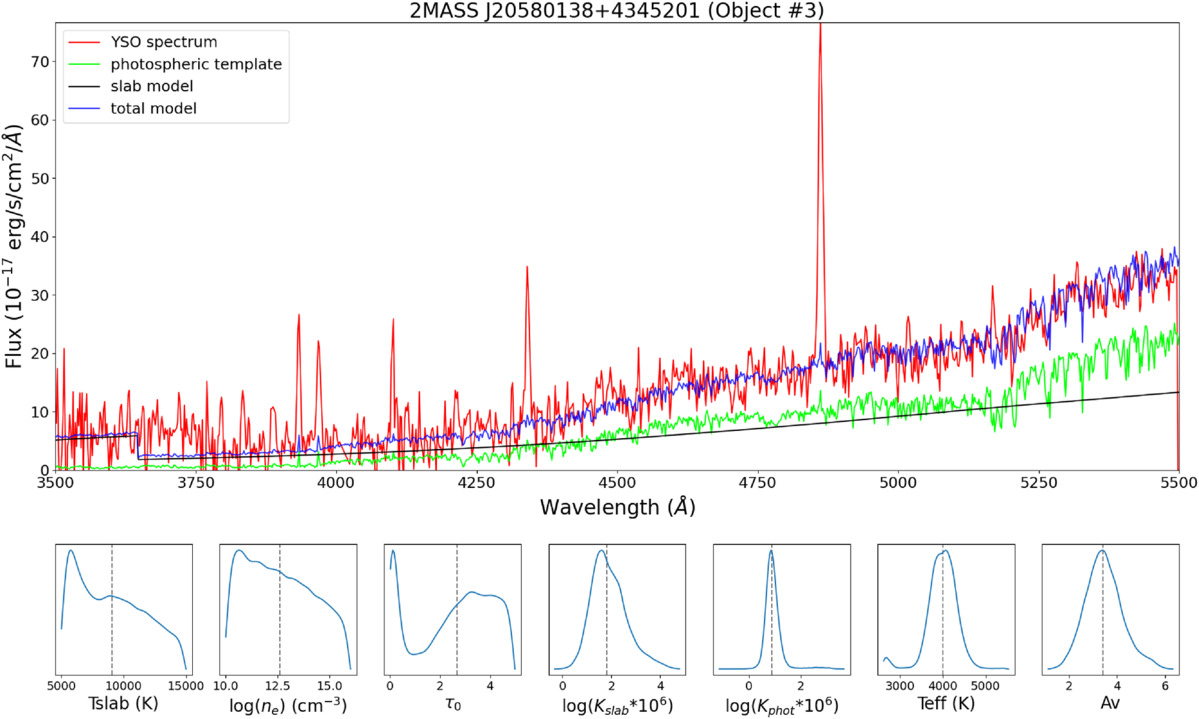Click the blue line sample in legend
This screenshot has height=719, width=1199.
coord(84,109)
